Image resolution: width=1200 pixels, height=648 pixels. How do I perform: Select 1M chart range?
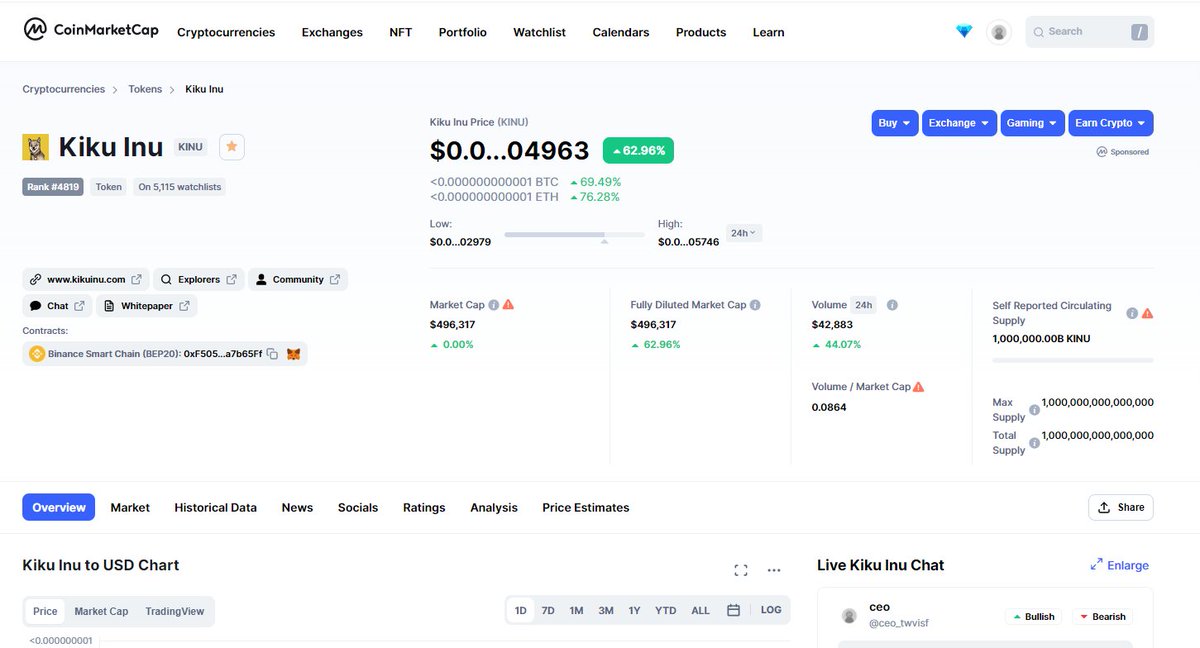point(577,610)
